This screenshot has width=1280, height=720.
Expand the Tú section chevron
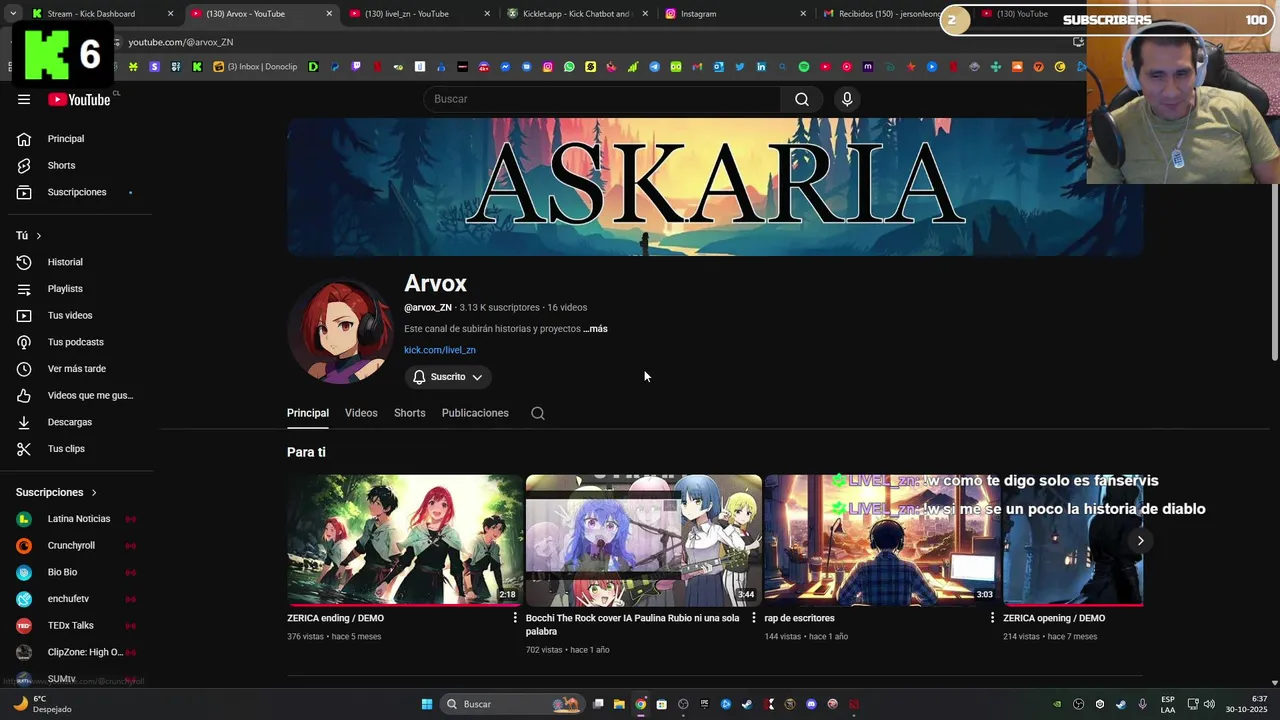[x=39, y=236]
